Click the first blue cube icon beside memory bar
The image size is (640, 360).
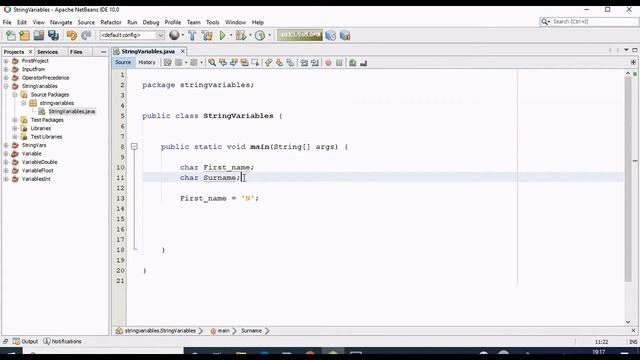click(x=331, y=36)
